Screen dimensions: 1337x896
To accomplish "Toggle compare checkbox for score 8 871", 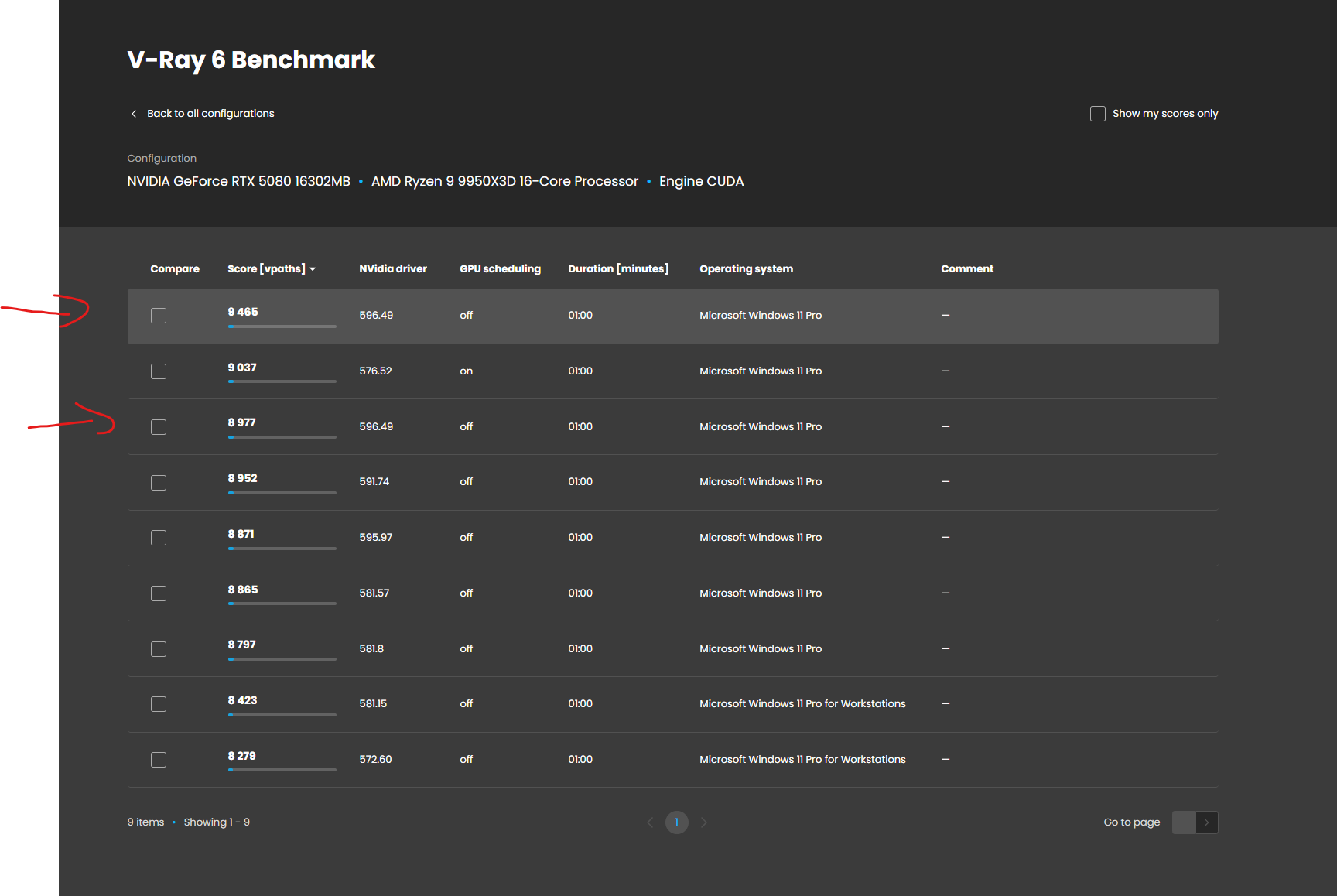I will [159, 538].
